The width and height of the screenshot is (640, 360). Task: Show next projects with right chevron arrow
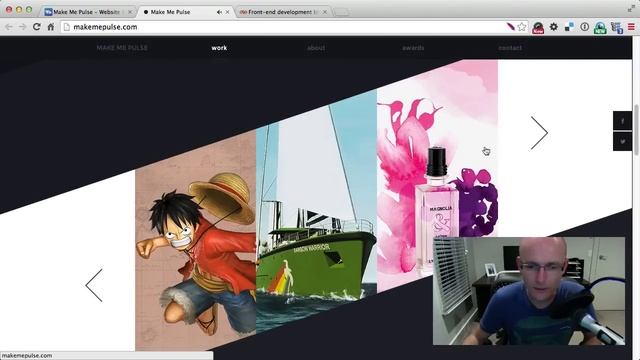pyautogui.click(x=539, y=133)
